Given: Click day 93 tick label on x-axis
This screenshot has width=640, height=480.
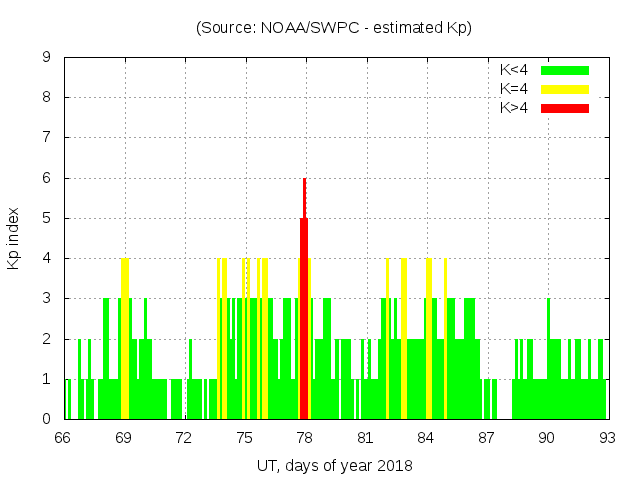Looking at the screenshot, I should click(607, 438).
